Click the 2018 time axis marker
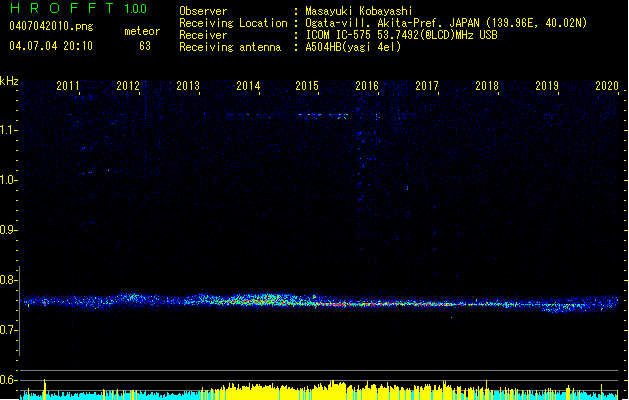 point(487,86)
